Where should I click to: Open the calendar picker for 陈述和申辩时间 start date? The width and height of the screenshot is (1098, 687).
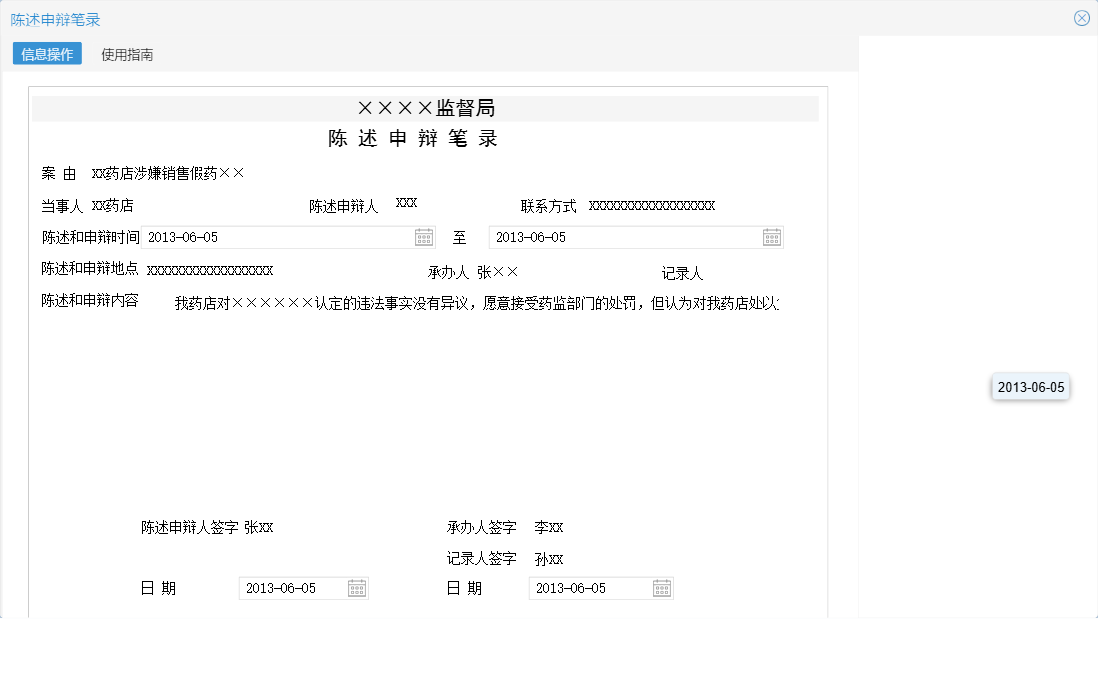tap(423, 236)
